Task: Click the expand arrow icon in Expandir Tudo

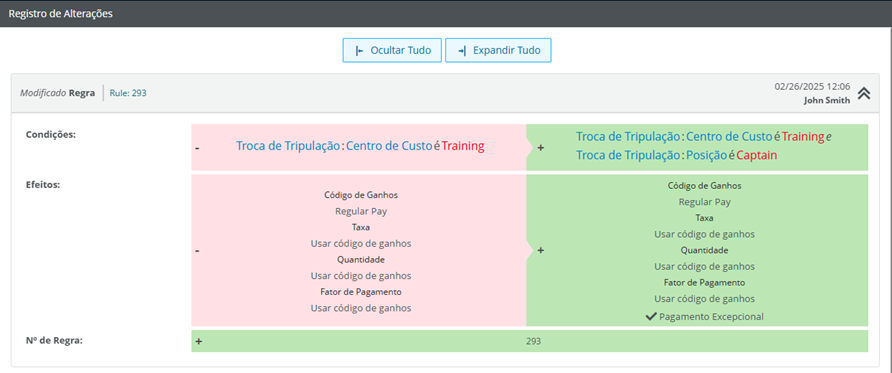Action: point(462,51)
